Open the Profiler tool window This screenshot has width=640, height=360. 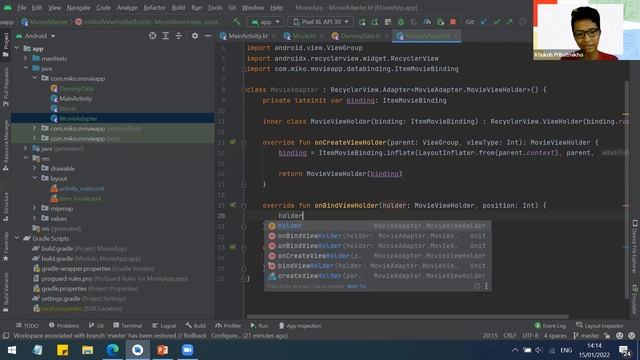228,326
